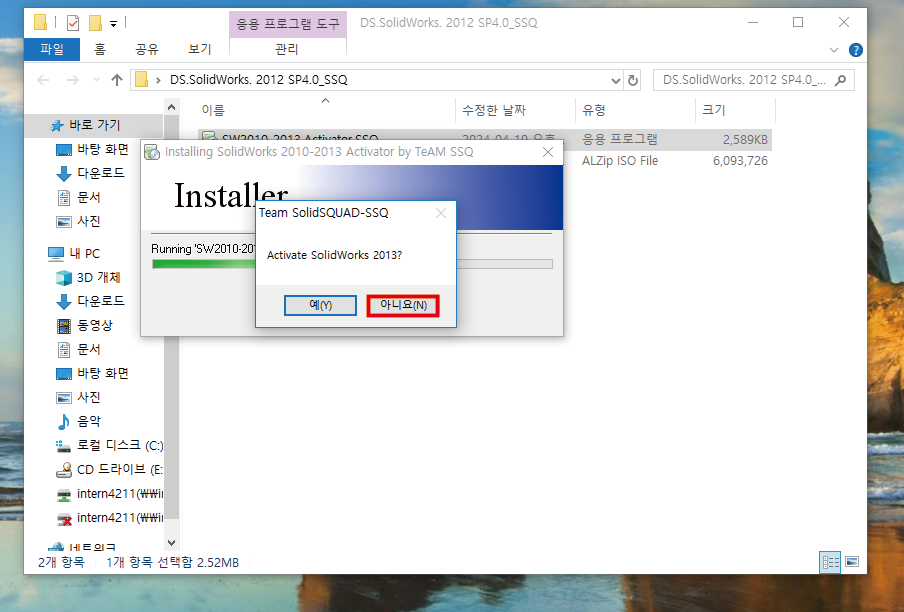Close the Team SolidSQUAD-SSQ dialog
Viewport: 904px width, 612px height.
[441, 213]
